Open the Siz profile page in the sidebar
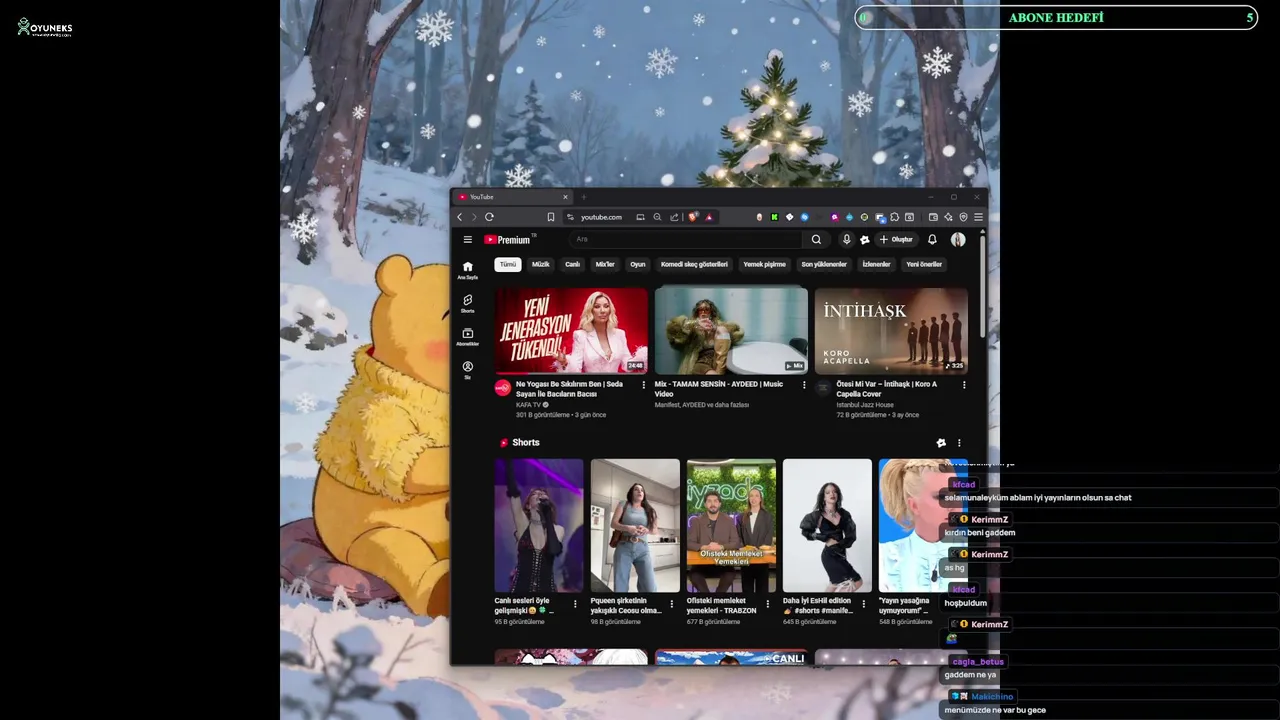The image size is (1280, 720). pos(467,370)
